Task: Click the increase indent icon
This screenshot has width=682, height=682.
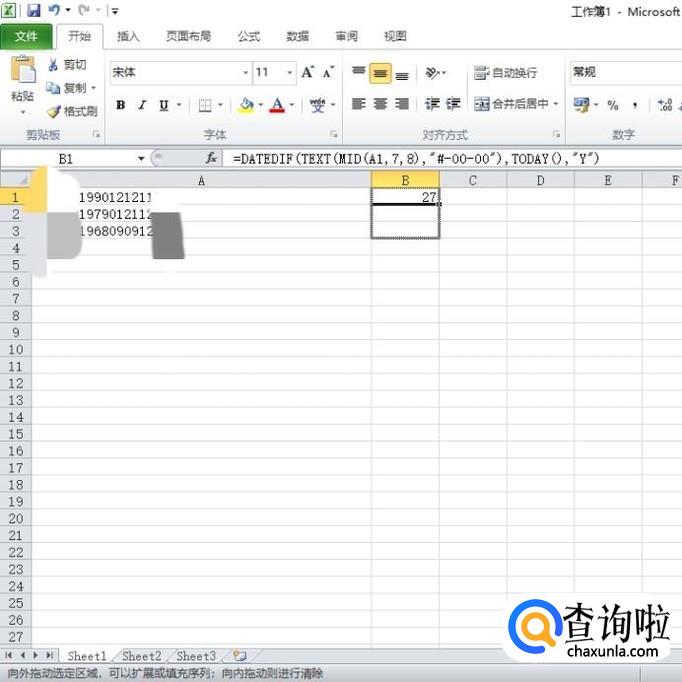Action: 453,104
